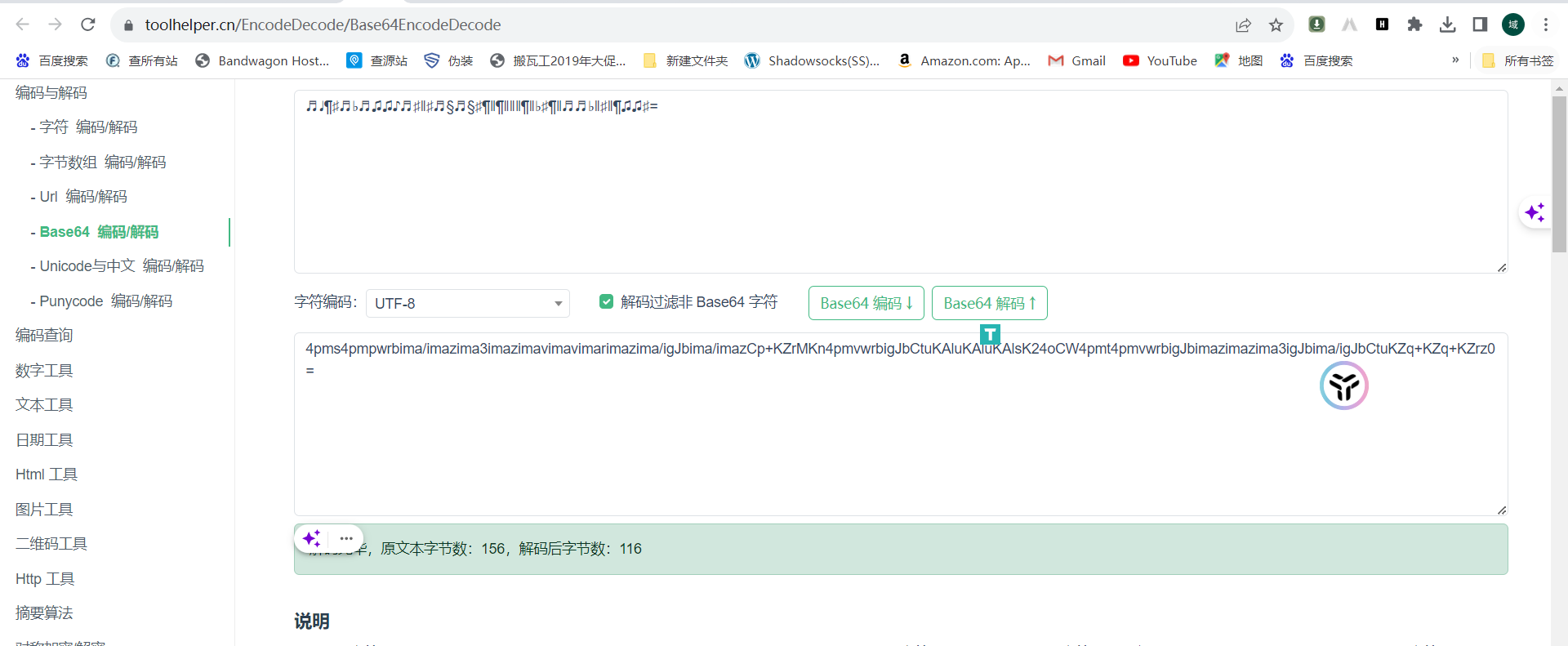Open the Http 工具 sidebar section
This screenshot has width=1568, height=646.
click(45, 578)
